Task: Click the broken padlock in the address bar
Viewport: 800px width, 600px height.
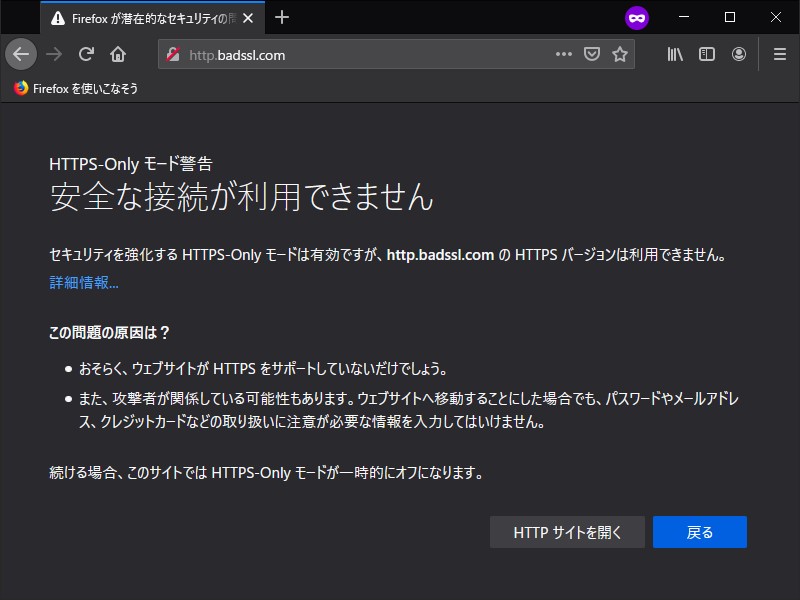Action: [x=172, y=55]
